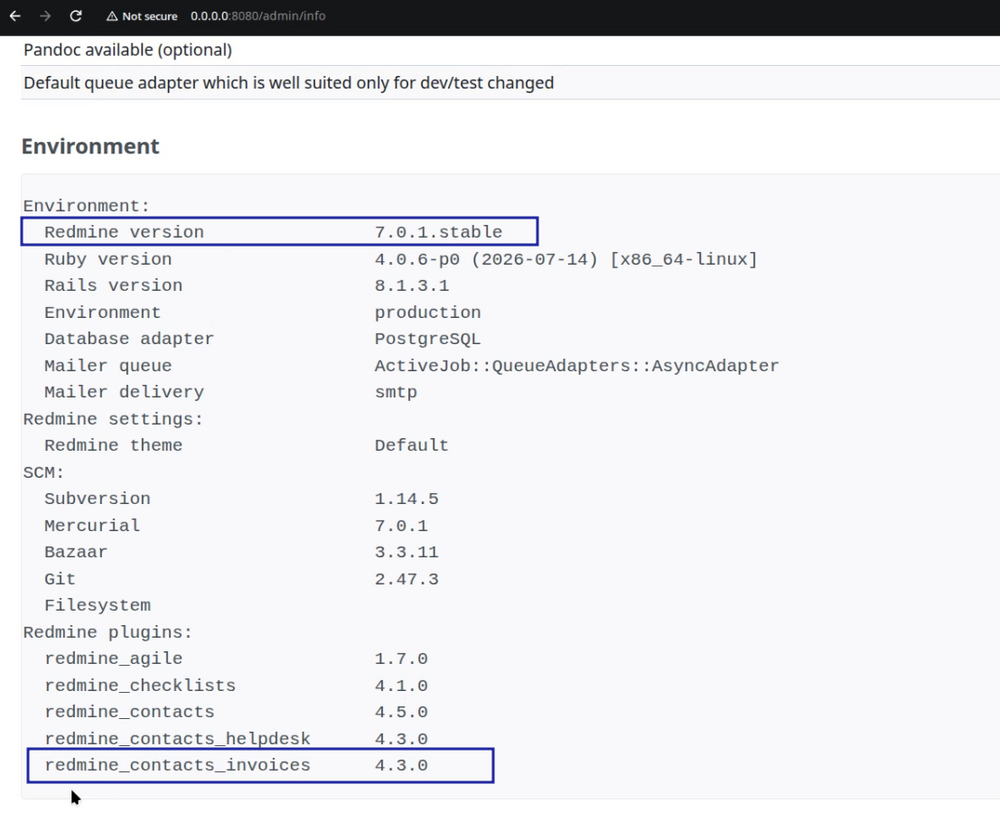Click the 'PostgreSQL' value
This screenshot has width=1000, height=822.
[427, 339]
